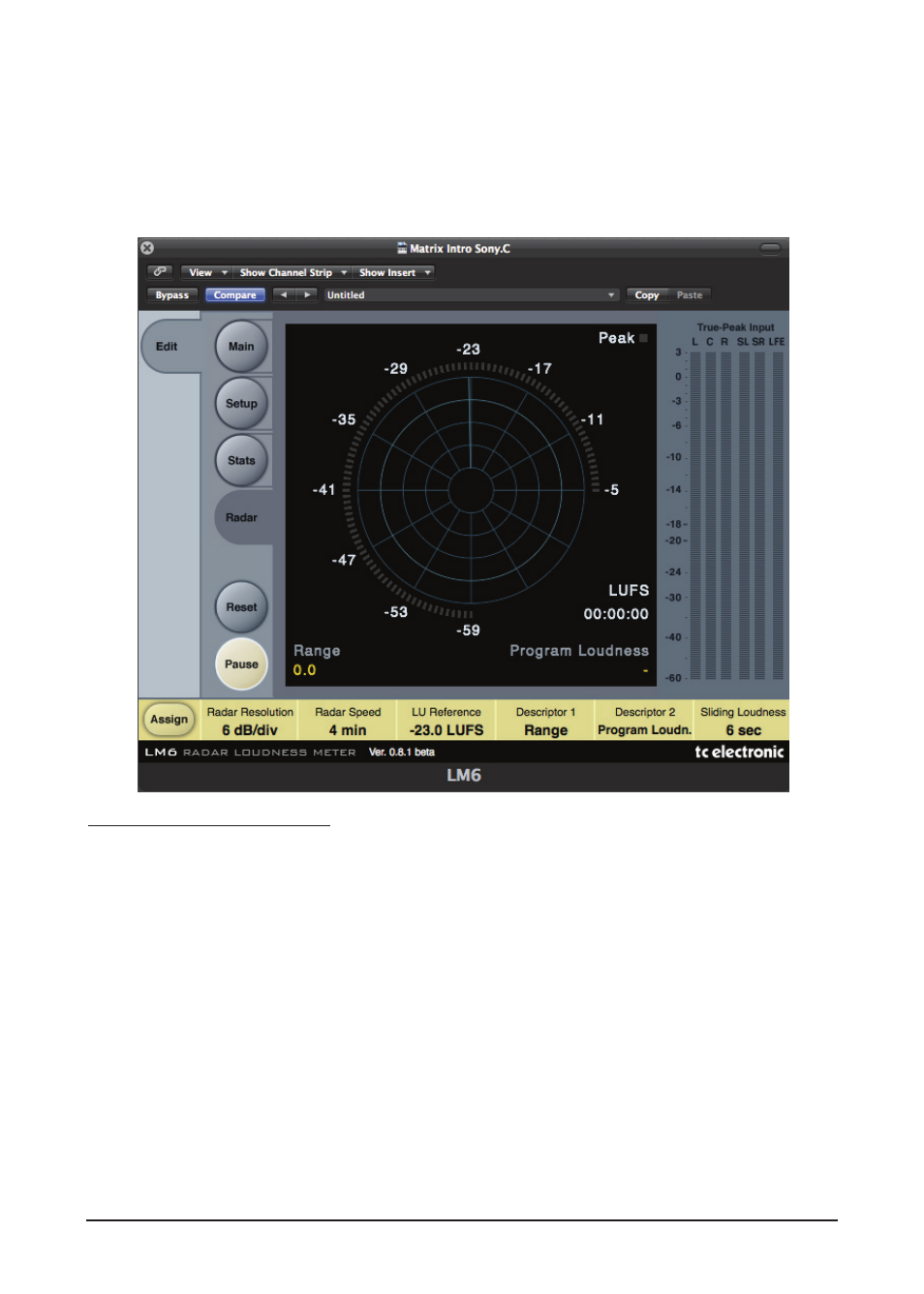Click the Range value 0.0 readout
This screenshot has height=1294, width=924.
pos(304,670)
